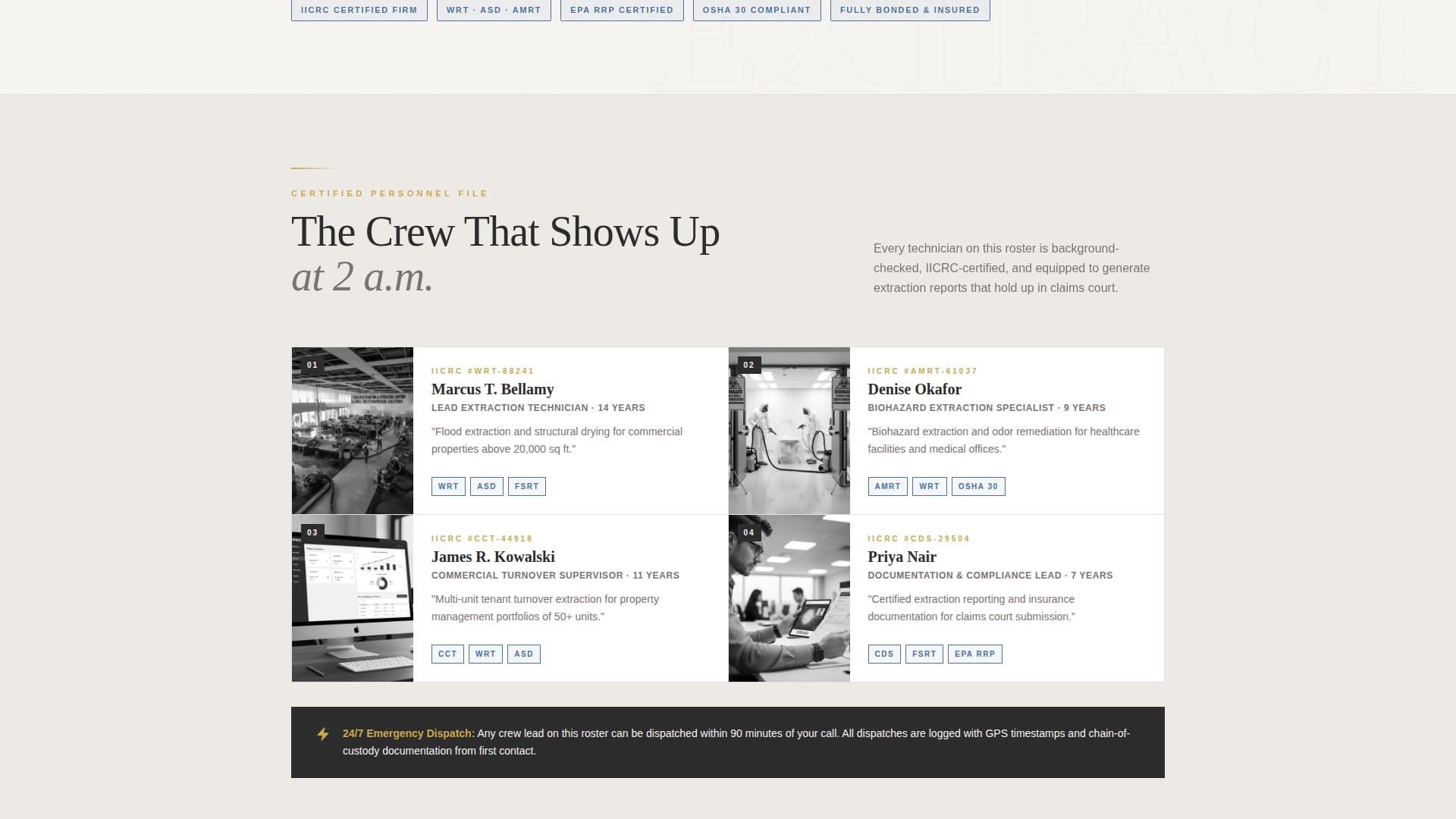Screen dimensions: 1456x819
Task: Click certification number IICRC #AMRT-61037
Action: (x=923, y=371)
